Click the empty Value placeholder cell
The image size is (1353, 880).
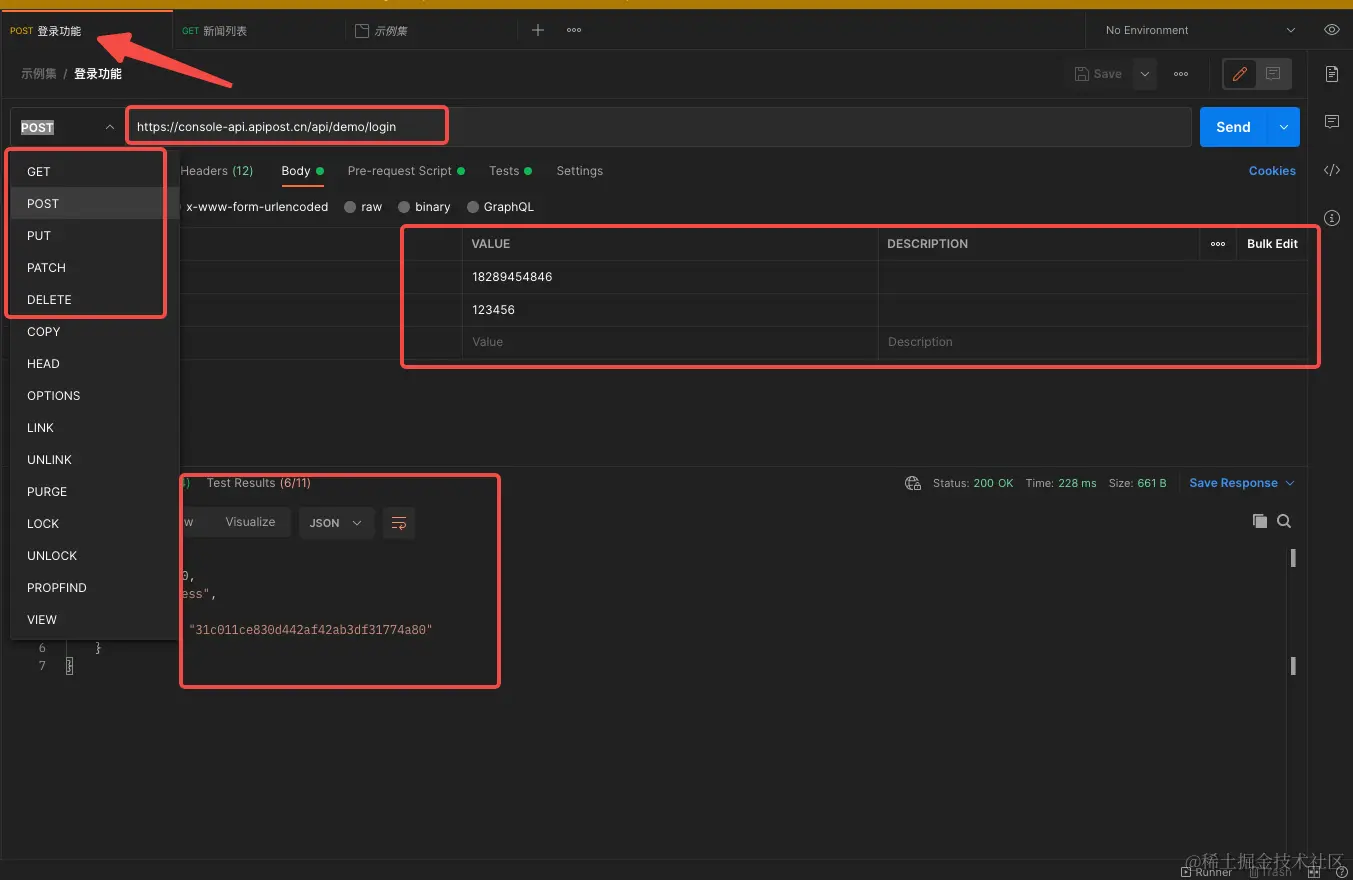(669, 342)
